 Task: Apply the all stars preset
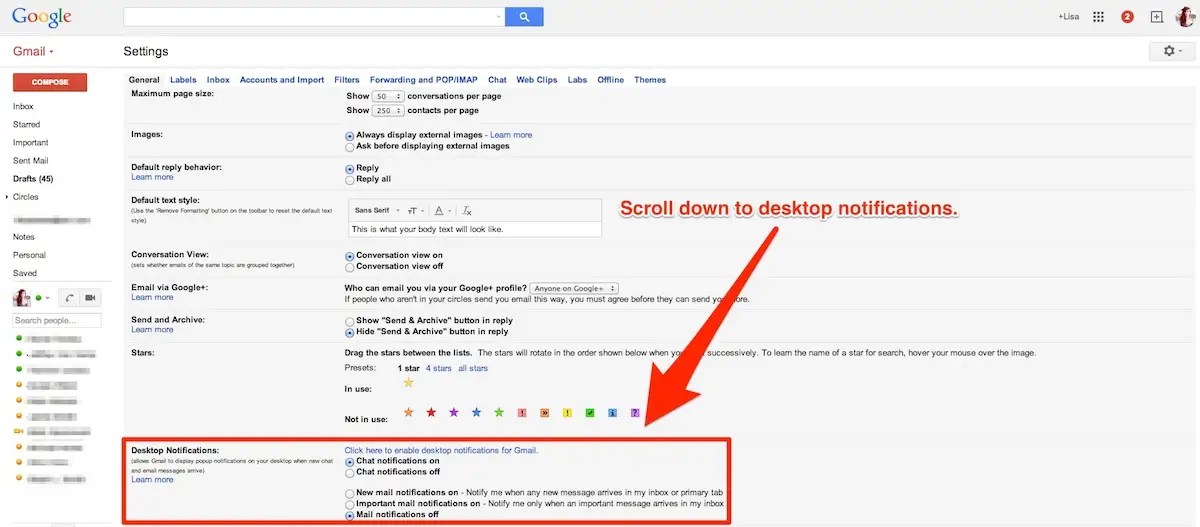(x=473, y=368)
